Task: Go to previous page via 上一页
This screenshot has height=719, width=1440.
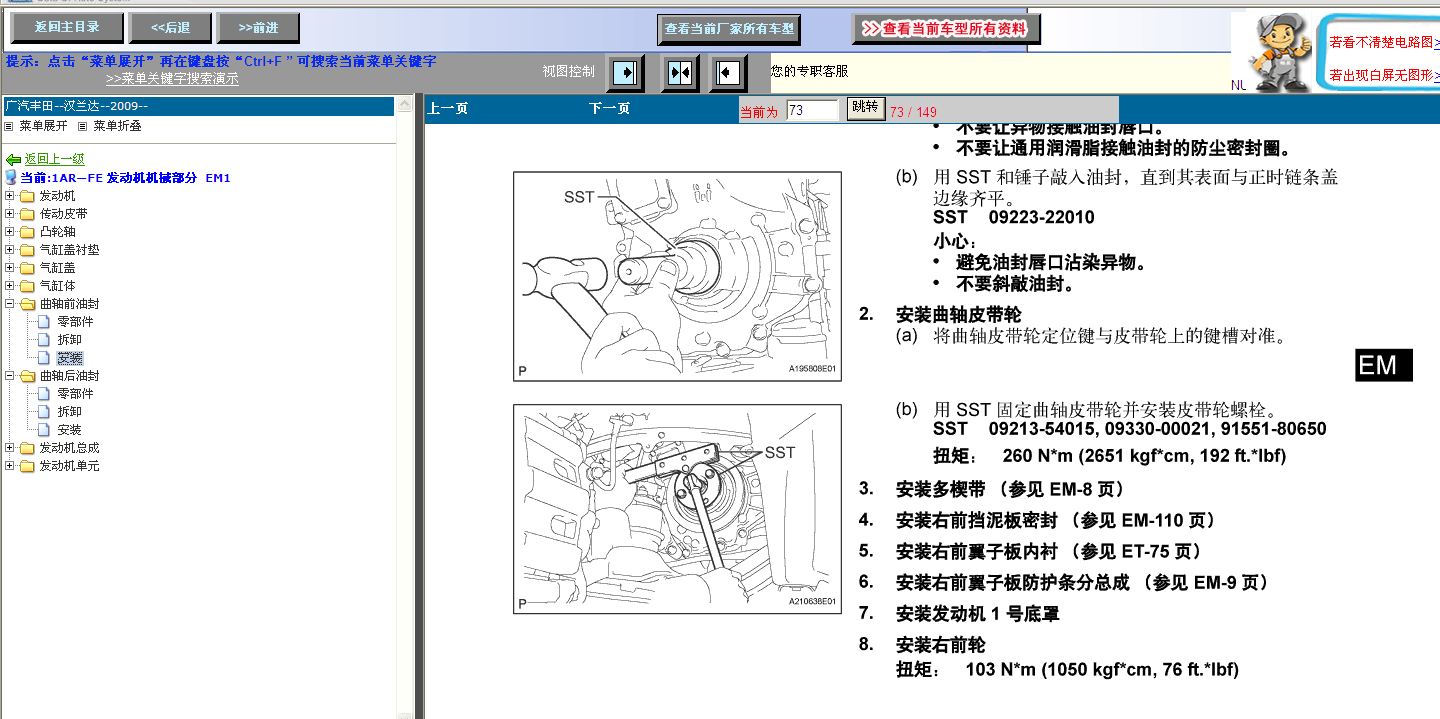Action: pos(448,109)
